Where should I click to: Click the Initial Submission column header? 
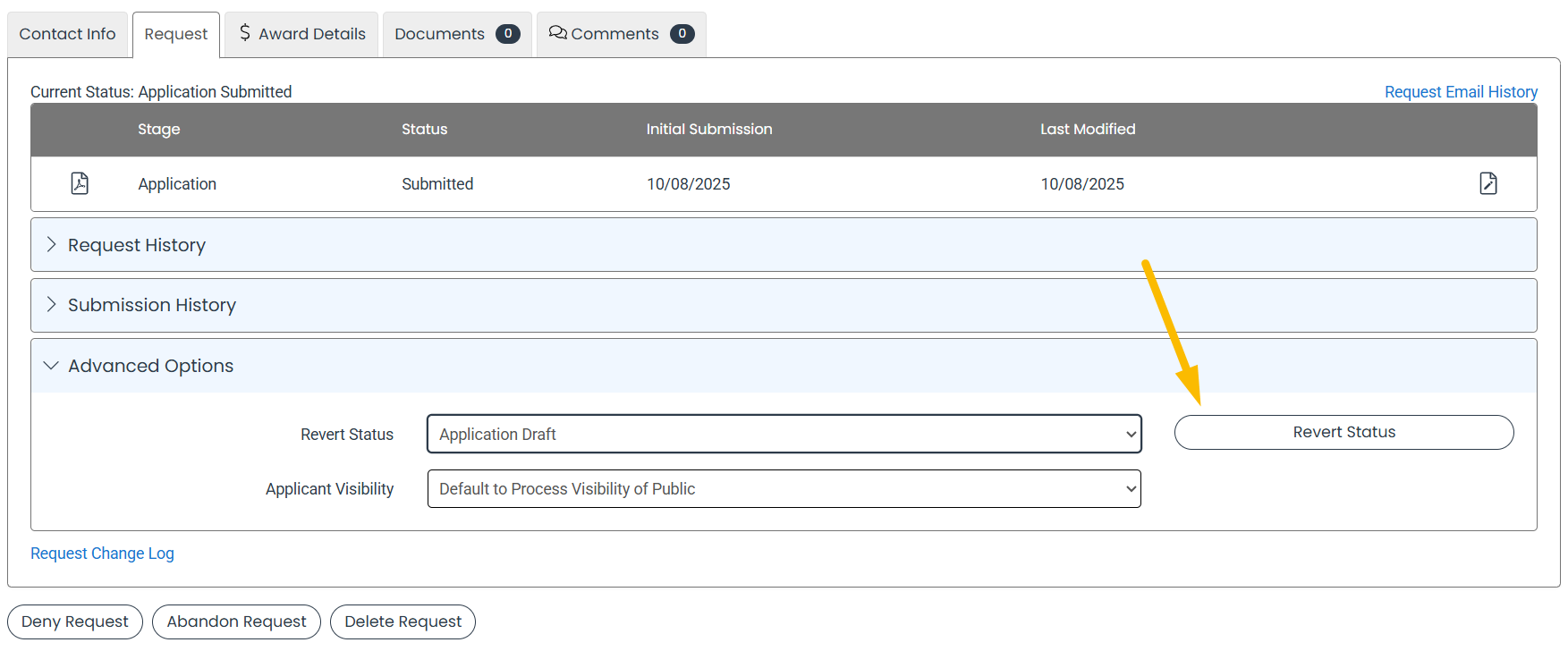[709, 129]
